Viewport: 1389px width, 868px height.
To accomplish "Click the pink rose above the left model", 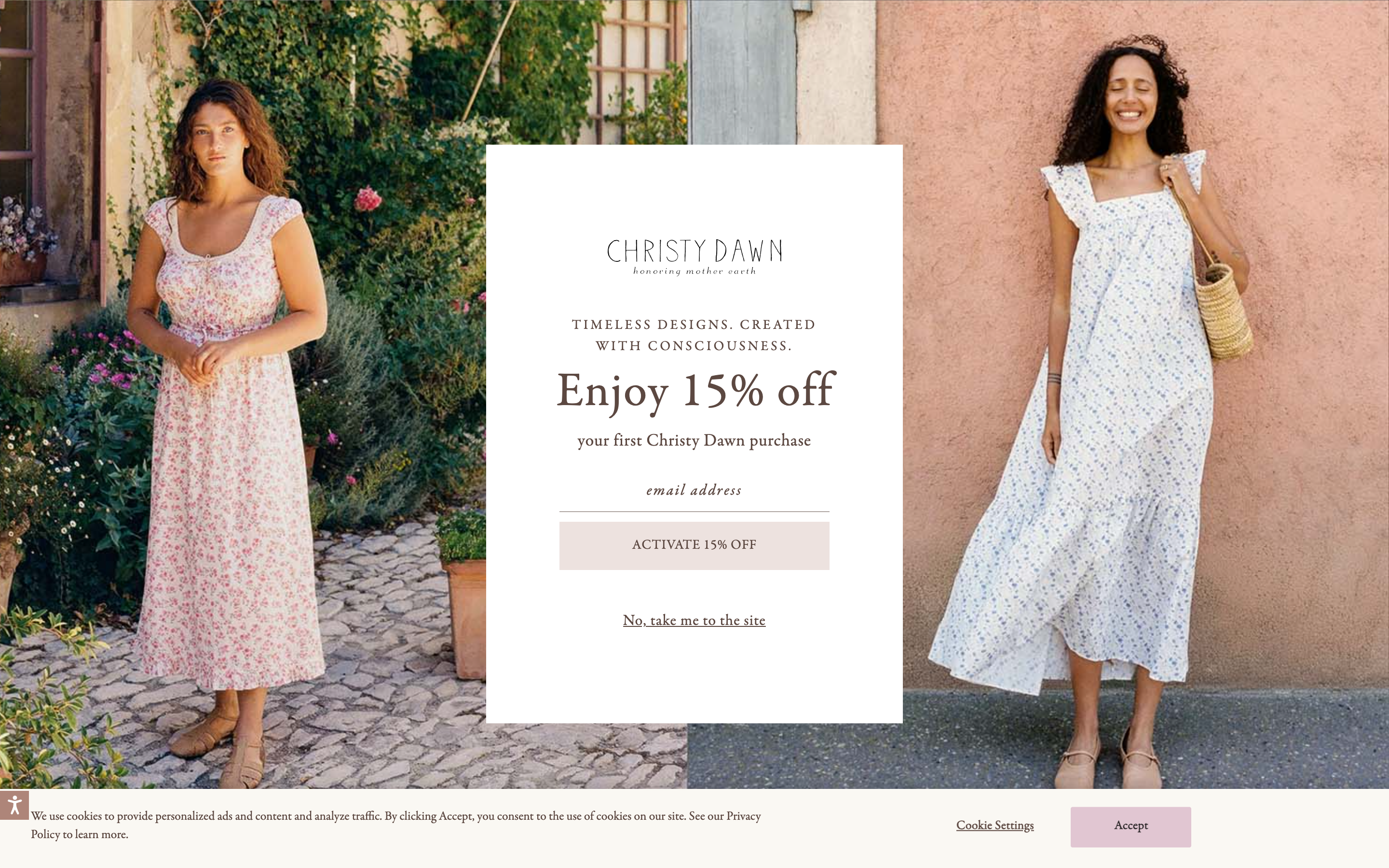I will pyautogui.click(x=368, y=199).
